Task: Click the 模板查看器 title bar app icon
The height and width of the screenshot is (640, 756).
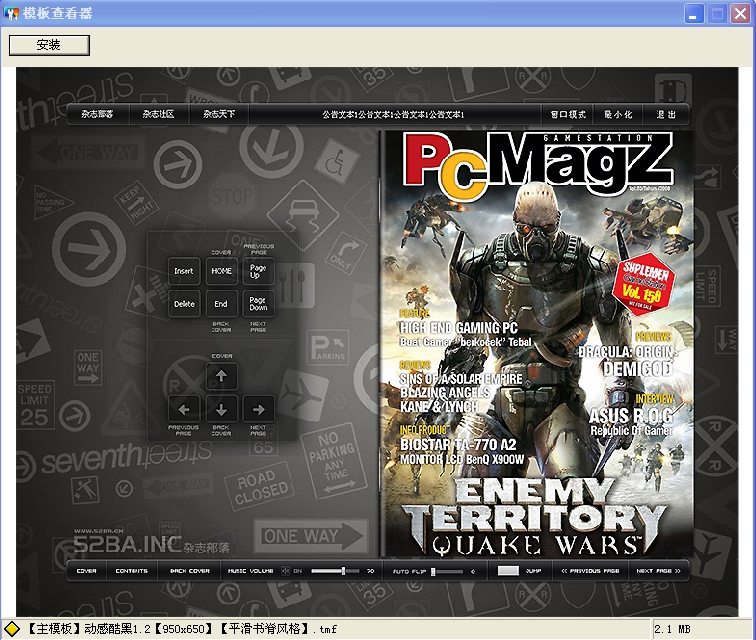Action: (x=11, y=13)
